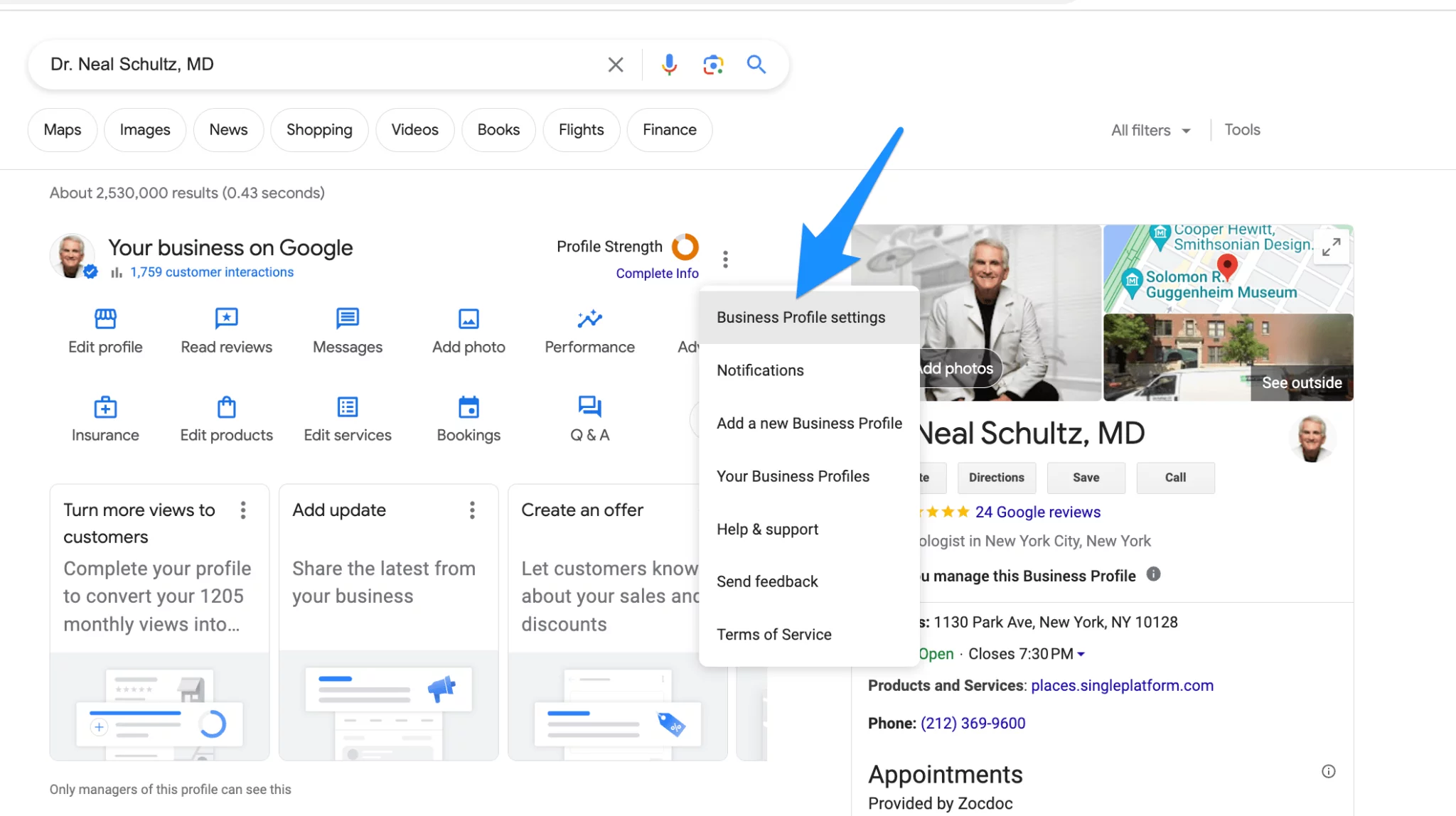Screen dimensions: 1456x816
Task: Click the Bookings calendar icon
Action: pyautogui.click(x=469, y=407)
